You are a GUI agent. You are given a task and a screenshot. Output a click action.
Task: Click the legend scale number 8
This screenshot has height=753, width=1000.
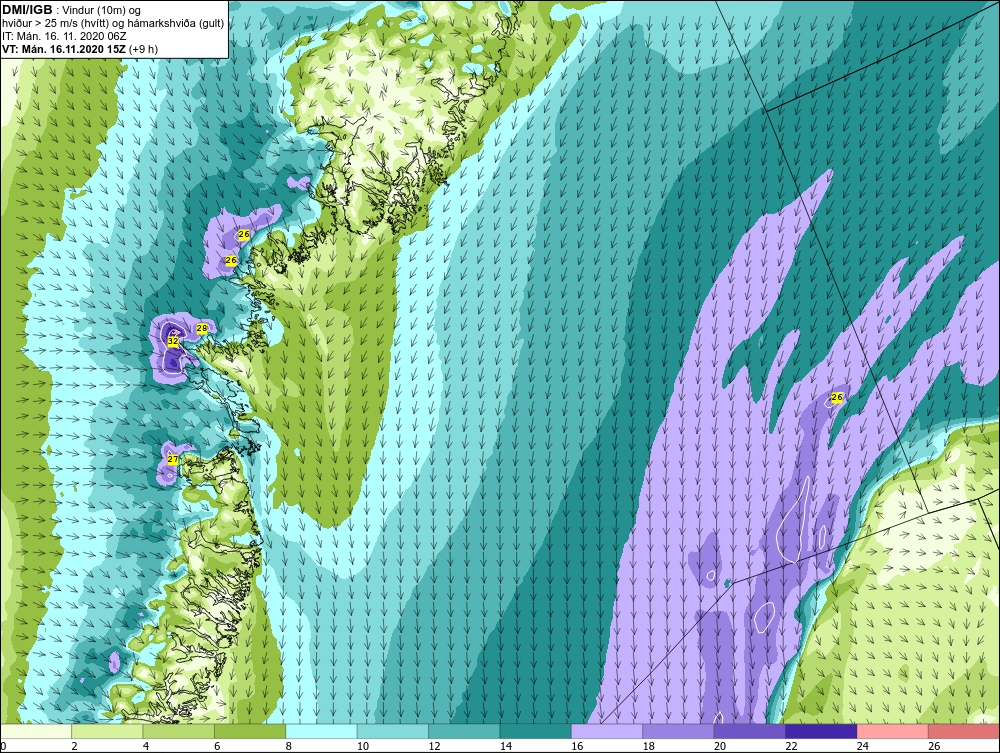coord(288,746)
